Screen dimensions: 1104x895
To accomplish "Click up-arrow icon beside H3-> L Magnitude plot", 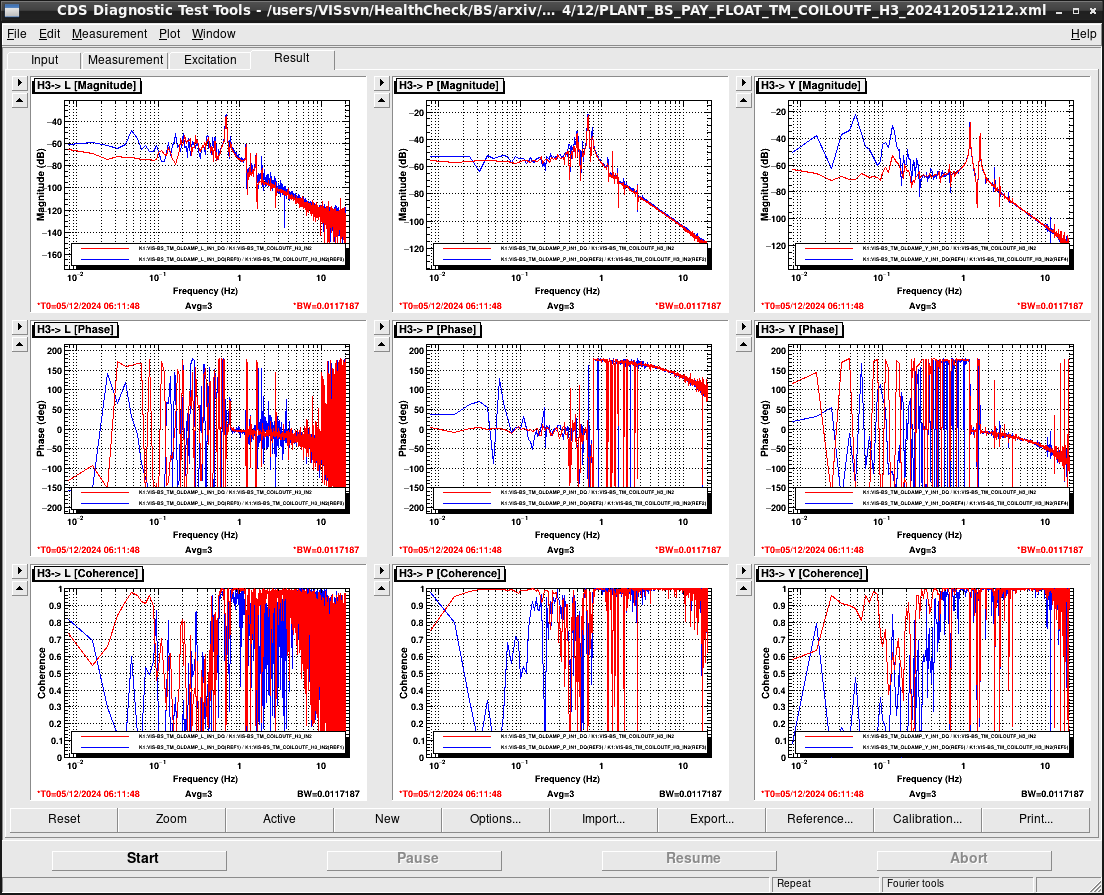I will pos(20,101).
